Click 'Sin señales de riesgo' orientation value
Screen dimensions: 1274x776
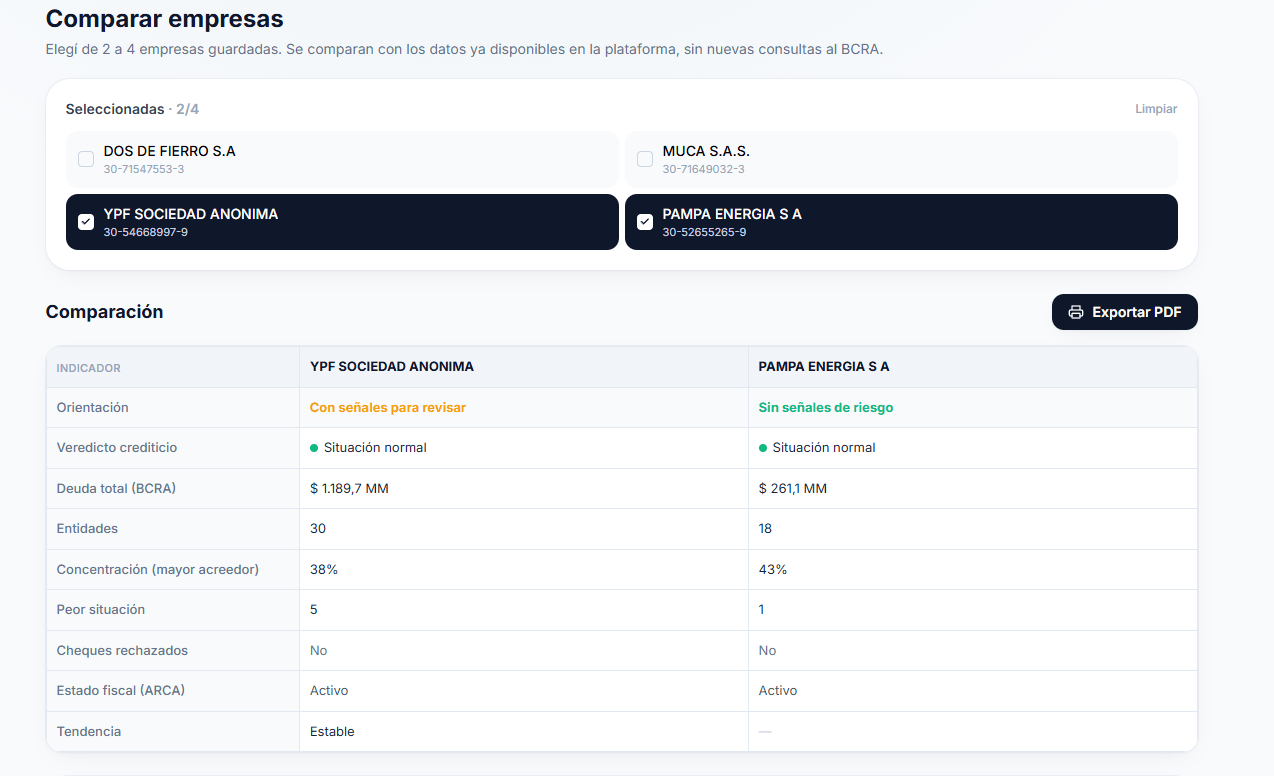826,407
